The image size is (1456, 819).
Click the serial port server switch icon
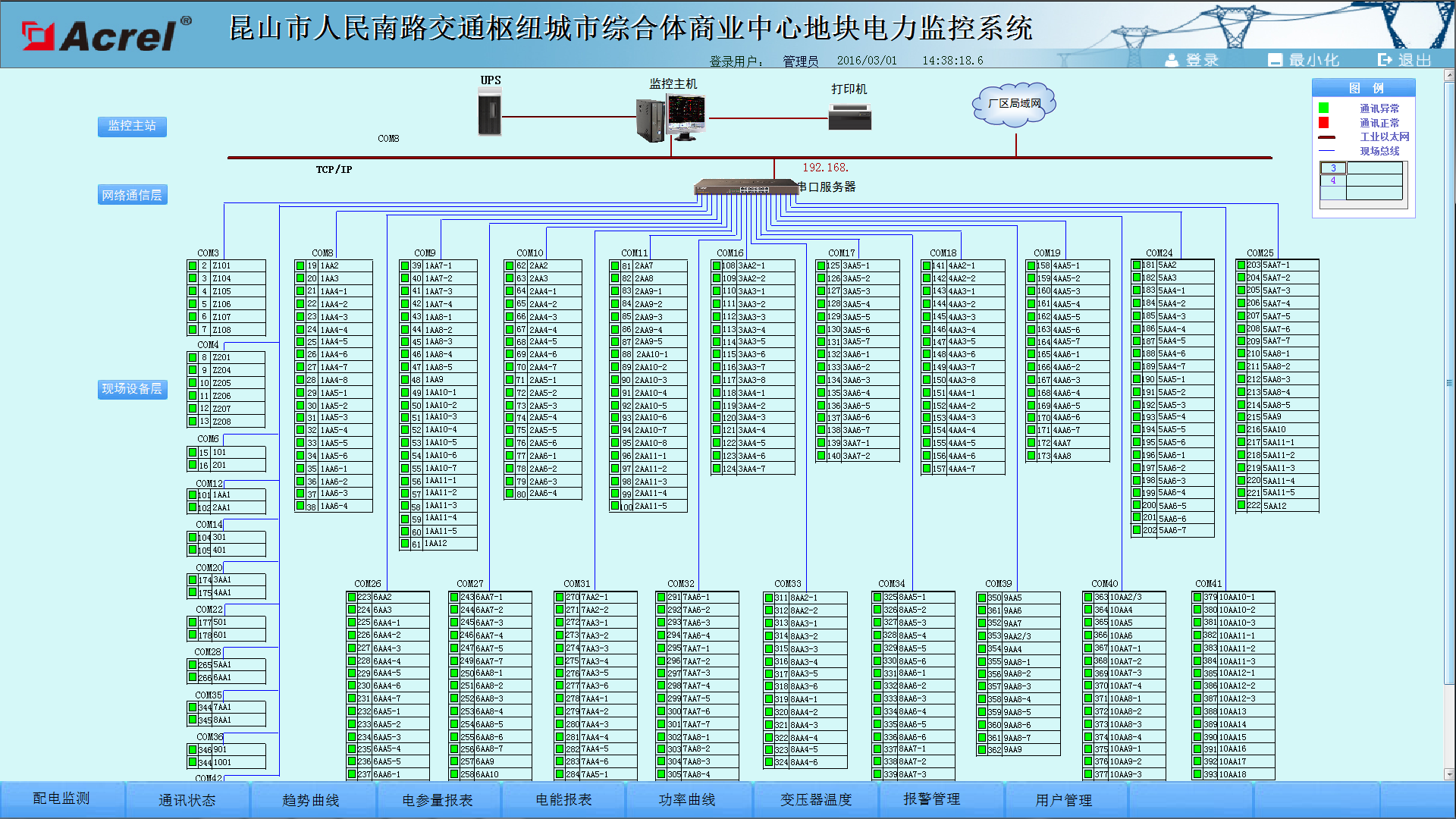tap(745, 187)
